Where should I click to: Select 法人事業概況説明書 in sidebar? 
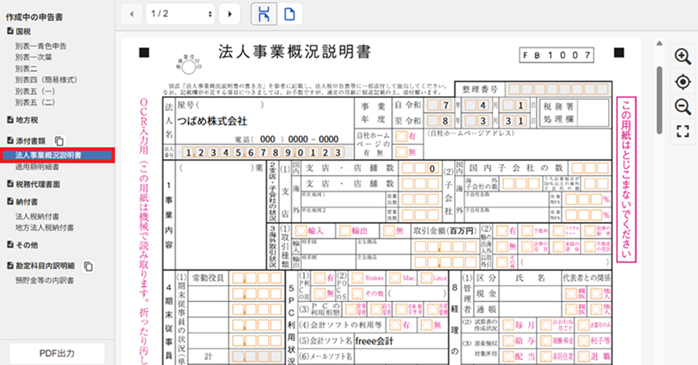57,155
